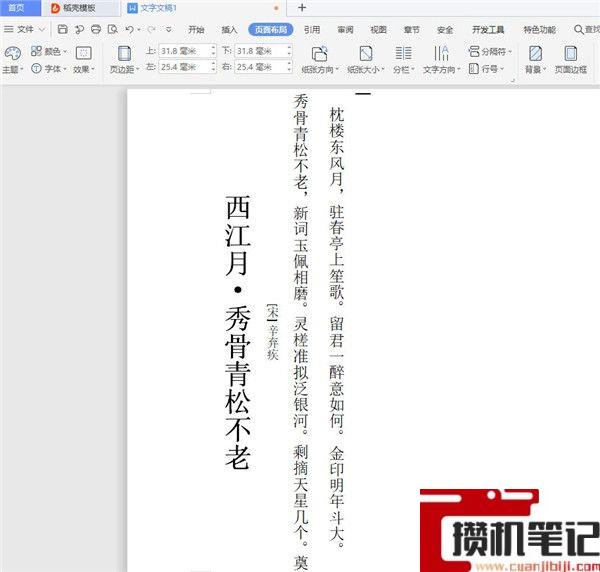Click the 背景 (Background) icon
Viewport: 600px width, 572px height.
click(x=535, y=54)
